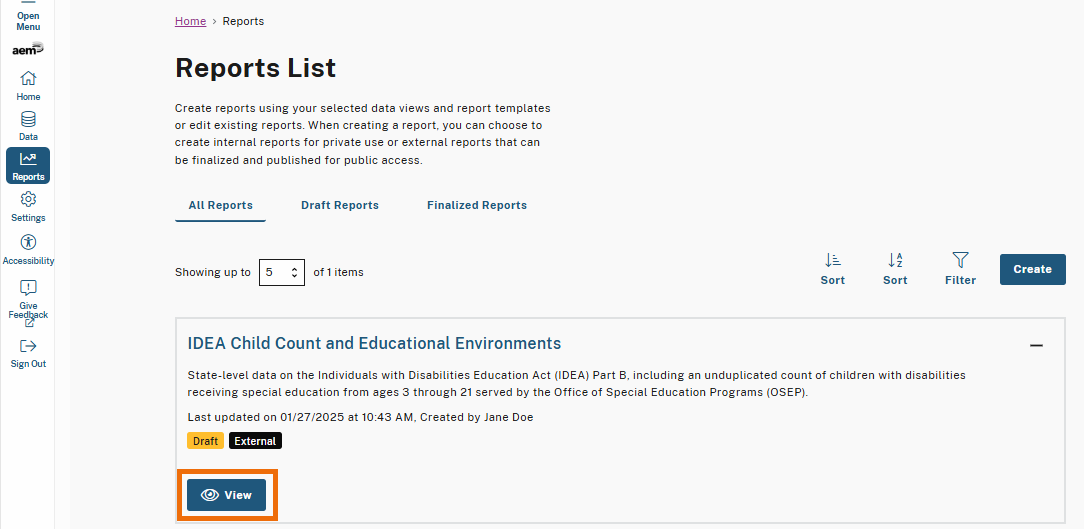Switch to the Draft Reports tab

(340, 205)
